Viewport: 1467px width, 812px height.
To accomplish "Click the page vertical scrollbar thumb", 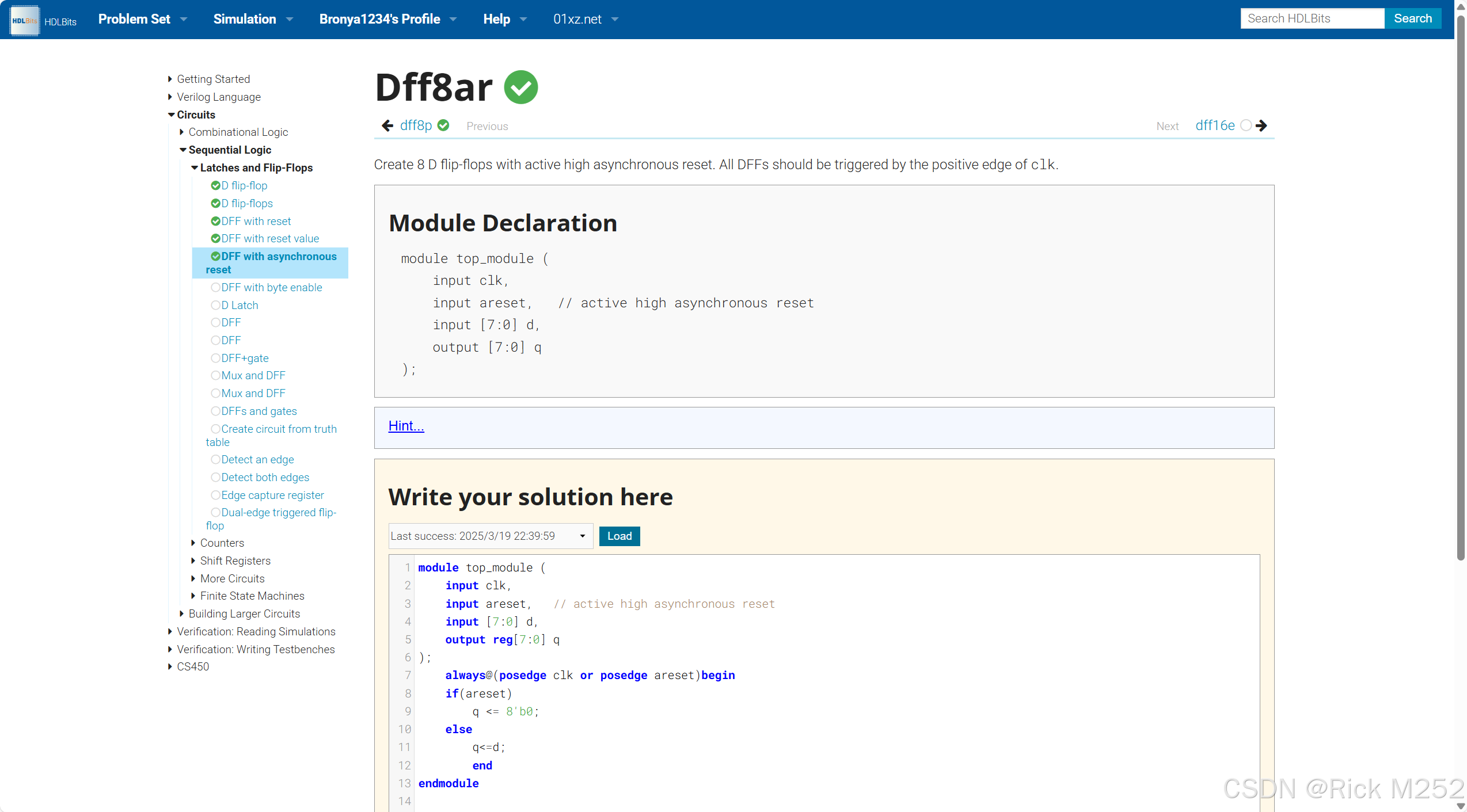I will tap(1460, 288).
